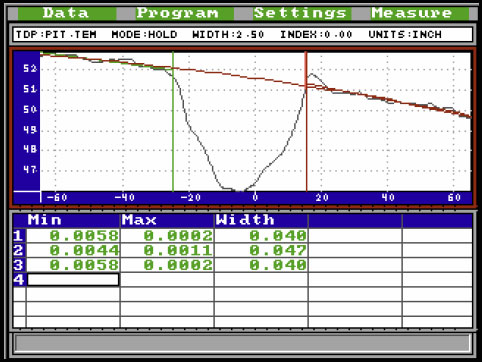Click the UNITS:INCH status field
Screen dimensions: 482x362
(405, 34)
